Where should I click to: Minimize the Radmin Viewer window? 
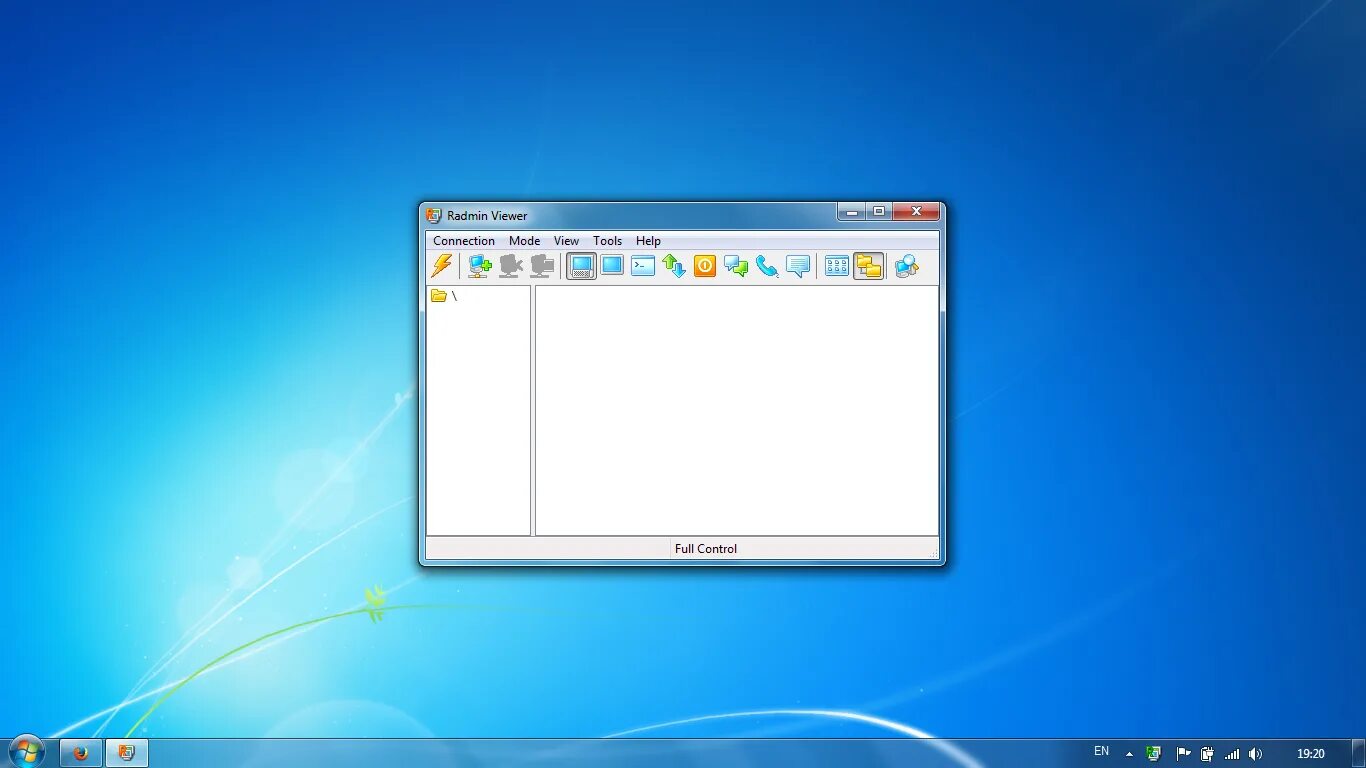tap(852, 212)
